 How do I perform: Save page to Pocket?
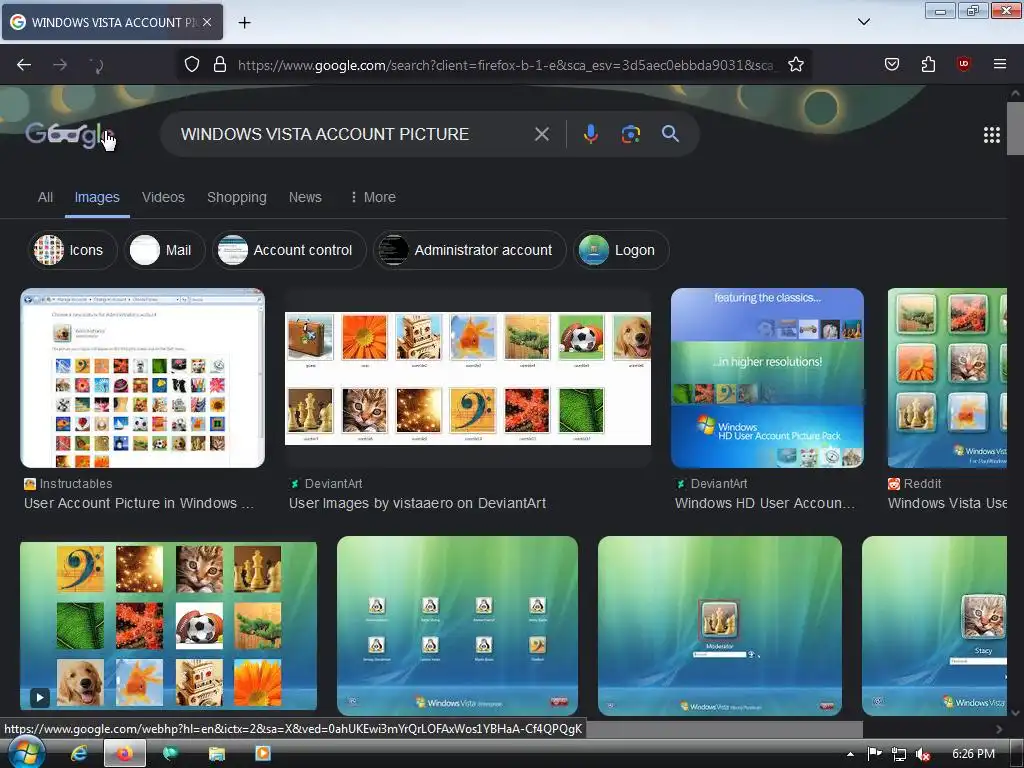891,64
